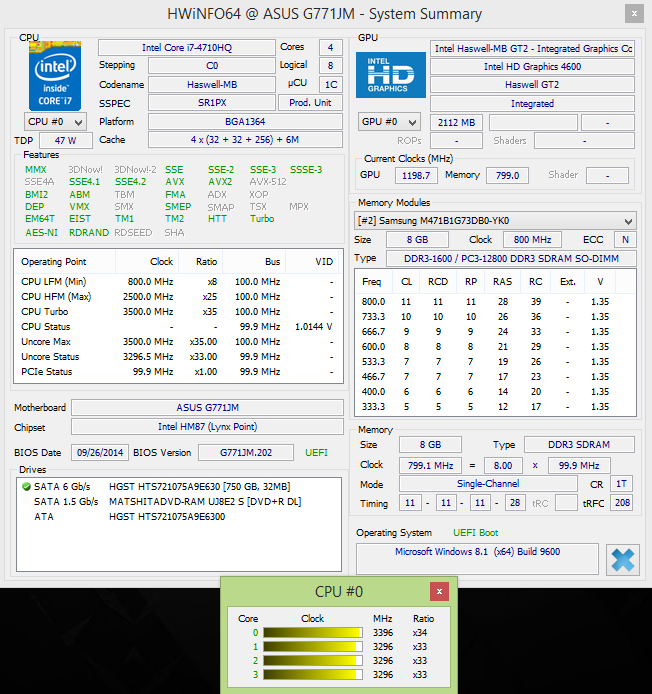Click the BIOS date 09/26/2014 field
Viewport: 652px width, 694px height.
click(x=100, y=452)
